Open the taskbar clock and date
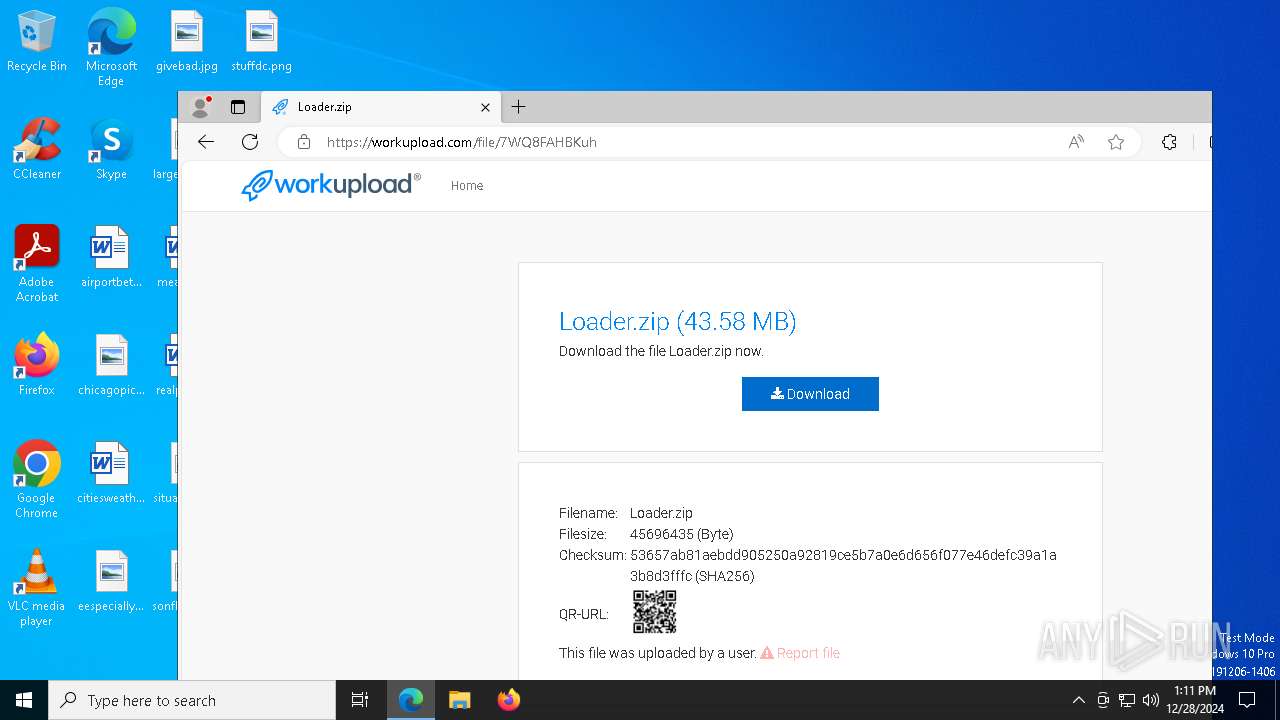This screenshot has height=720, width=1280. coord(1195,700)
